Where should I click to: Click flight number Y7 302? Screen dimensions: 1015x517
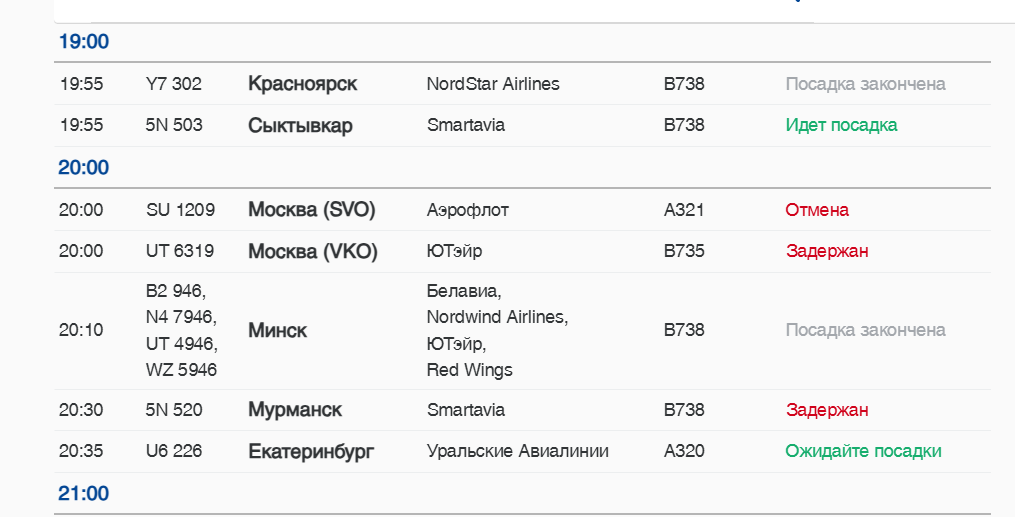pyautogui.click(x=174, y=84)
